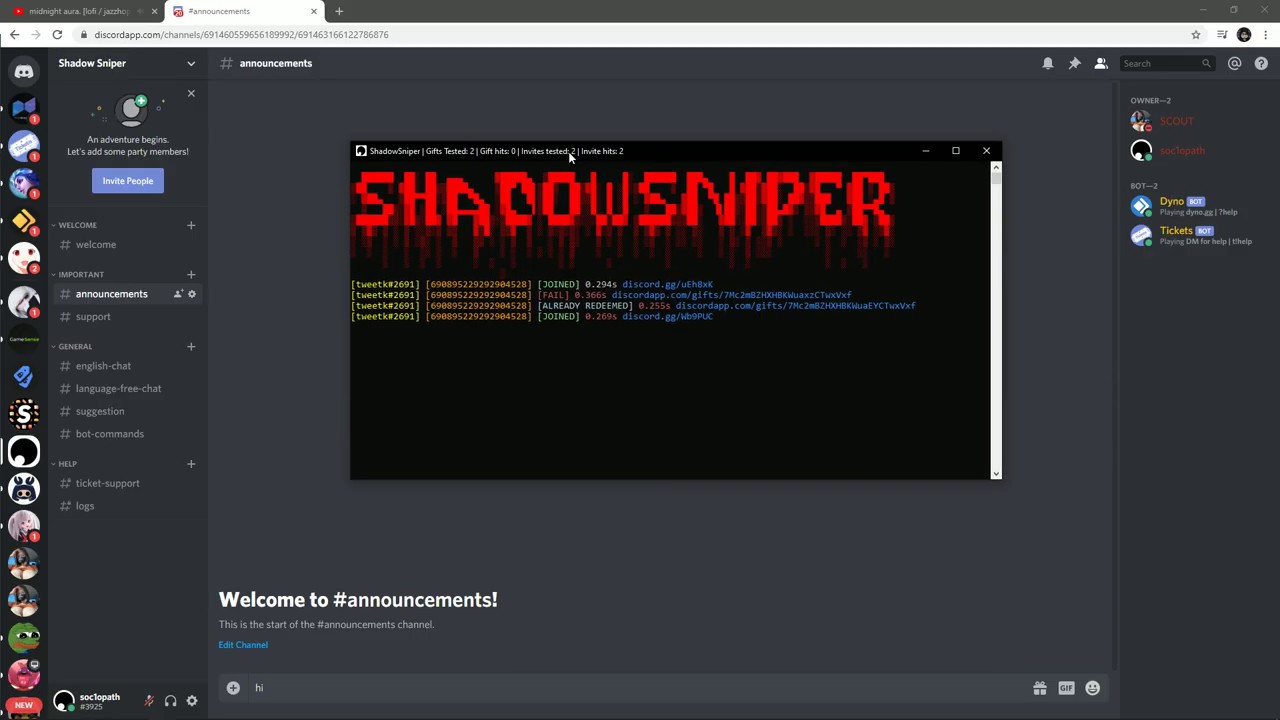Bookmark this page star icon
Image resolution: width=1280 pixels, height=720 pixels.
[x=1196, y=35]
